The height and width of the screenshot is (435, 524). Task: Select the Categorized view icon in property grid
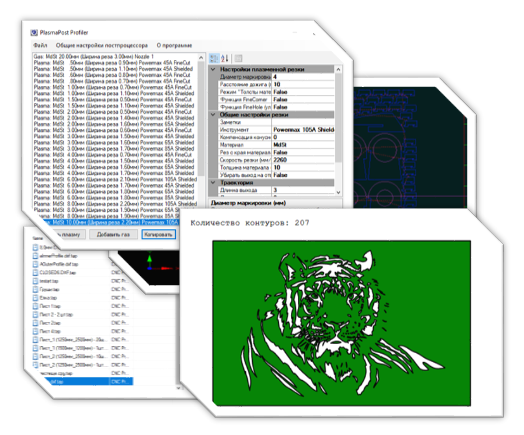pos(214,58)
